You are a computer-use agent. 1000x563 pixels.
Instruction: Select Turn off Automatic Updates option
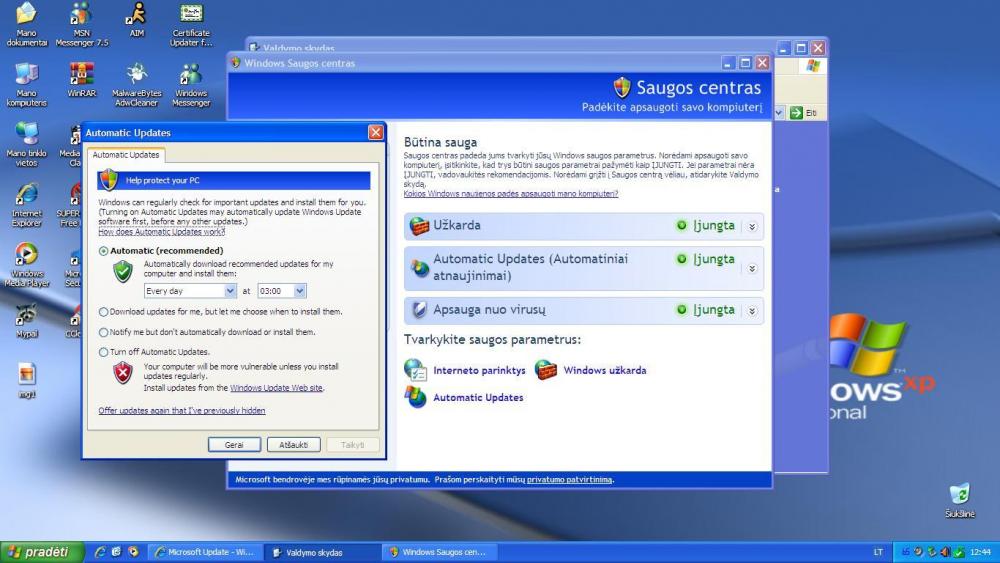click(104, 352)
